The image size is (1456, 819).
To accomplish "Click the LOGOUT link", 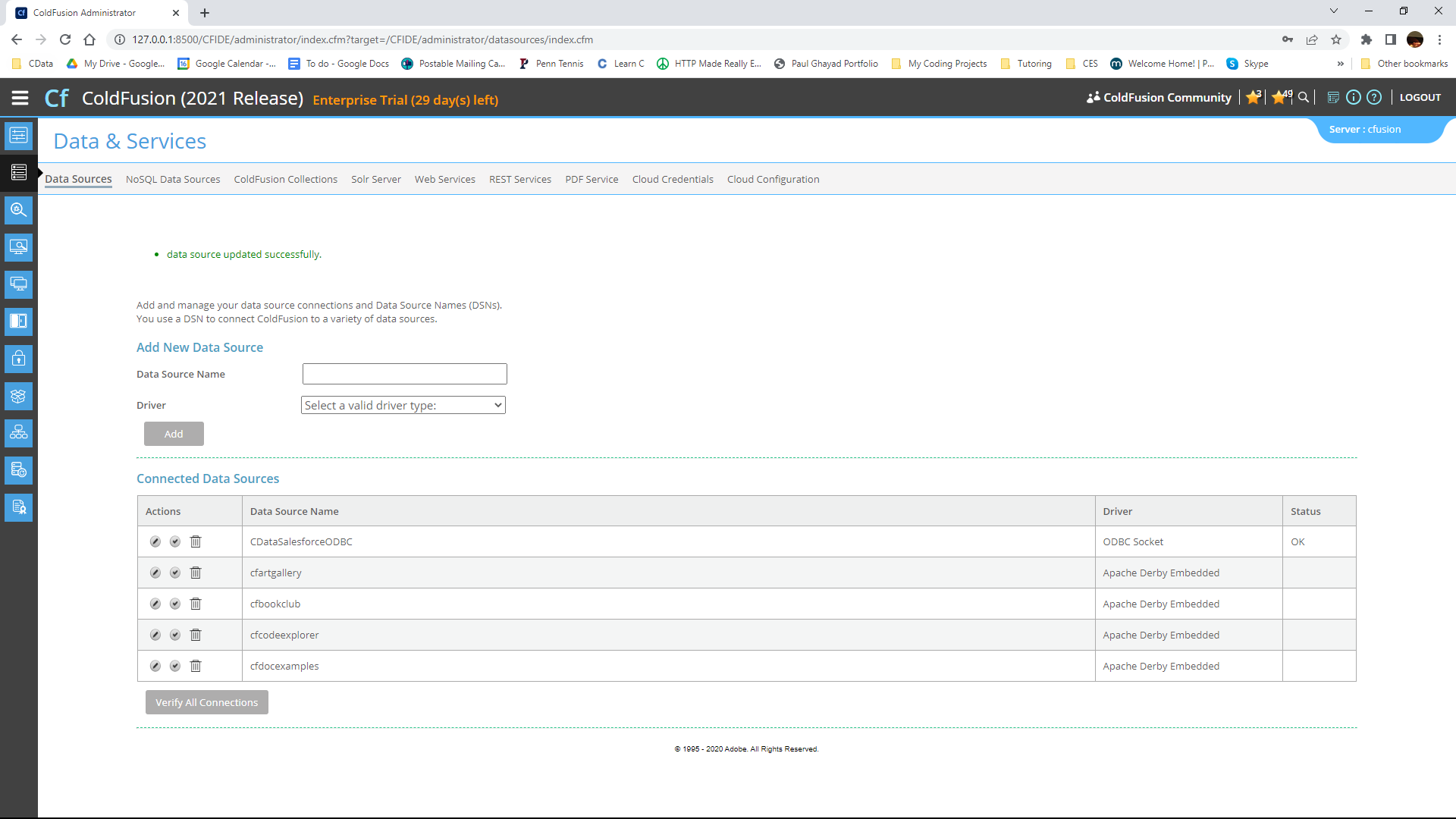I will (x=1420, y=98).
